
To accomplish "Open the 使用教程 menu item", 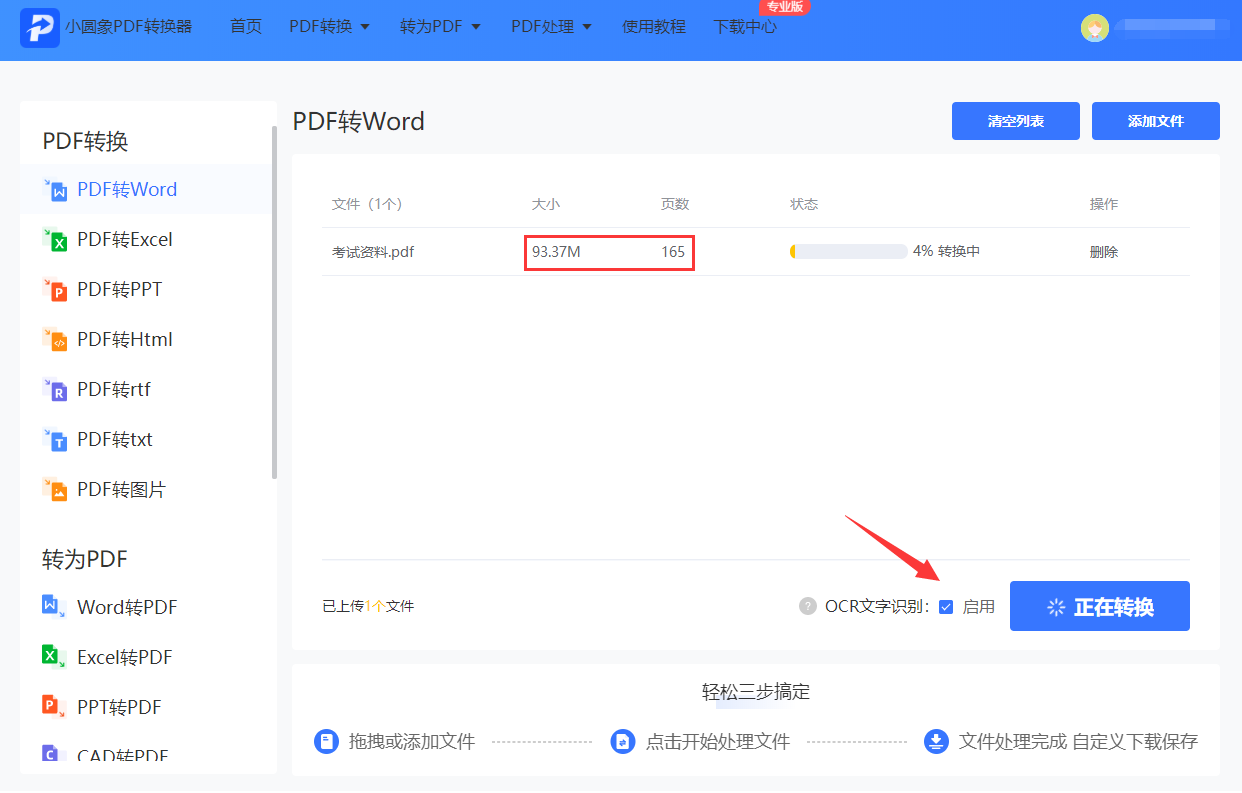I will click(654, 27).
